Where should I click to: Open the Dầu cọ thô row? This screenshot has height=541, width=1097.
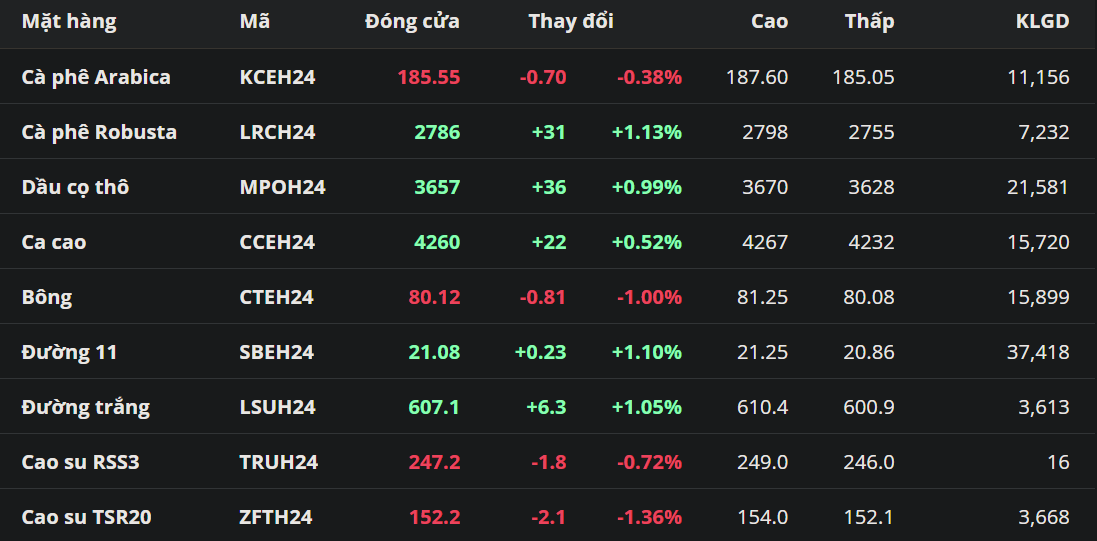(75, 187)
